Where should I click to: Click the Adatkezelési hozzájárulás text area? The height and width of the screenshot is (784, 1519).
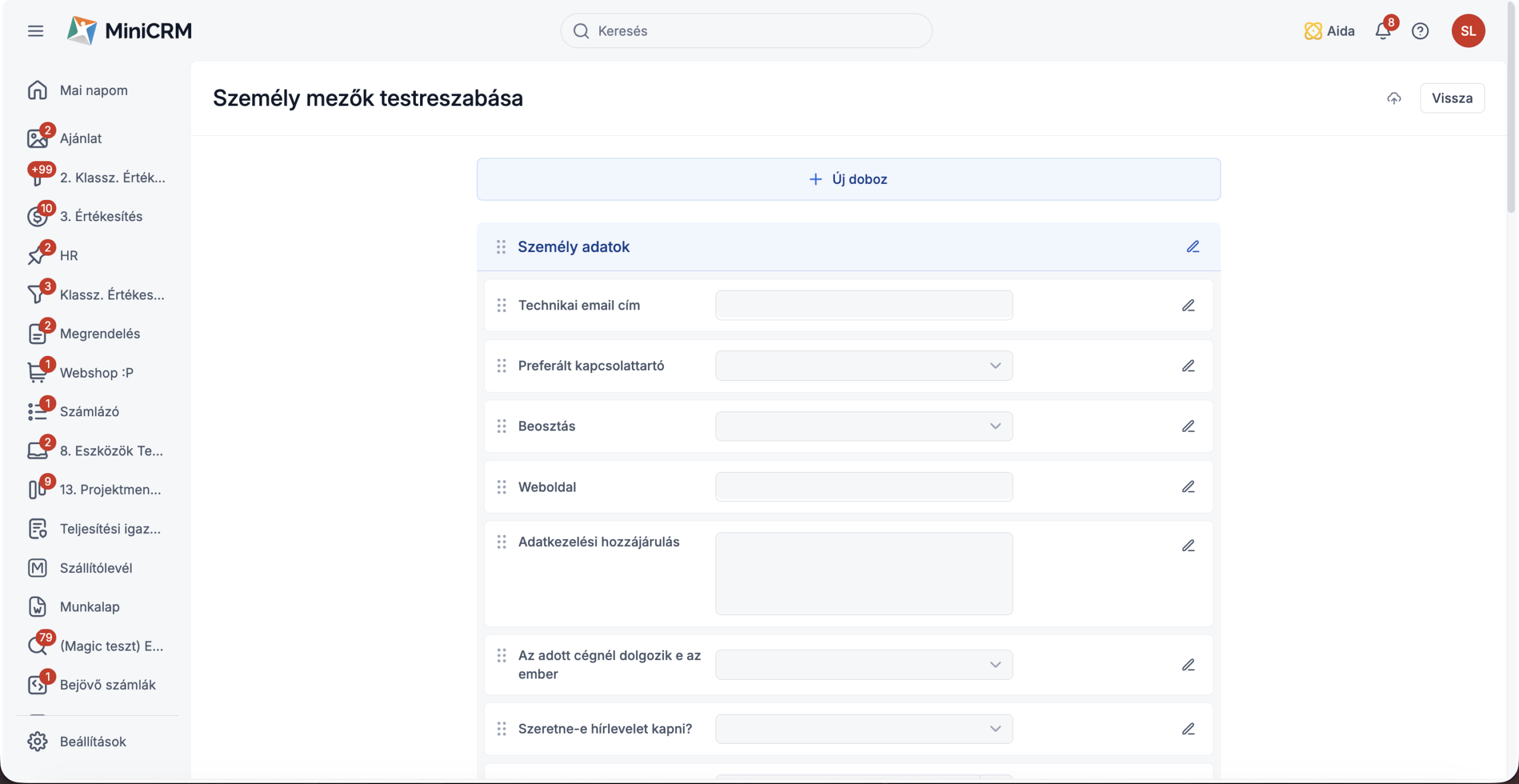[x=864, y=573]
